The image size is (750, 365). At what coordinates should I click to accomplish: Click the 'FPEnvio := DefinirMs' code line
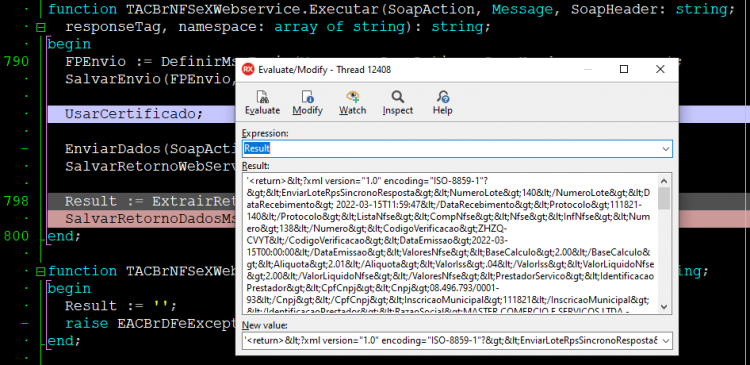coord(151,61)
